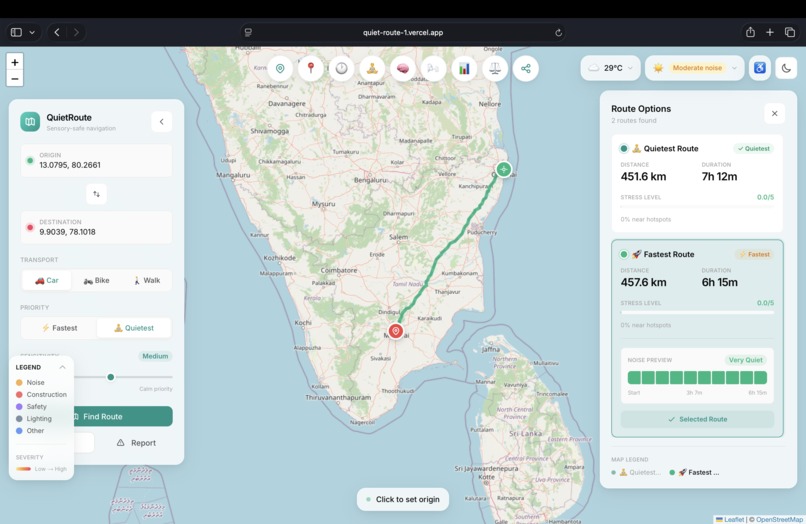
Task: Click the Medium sensitivity badge
Action: [155, 356]
